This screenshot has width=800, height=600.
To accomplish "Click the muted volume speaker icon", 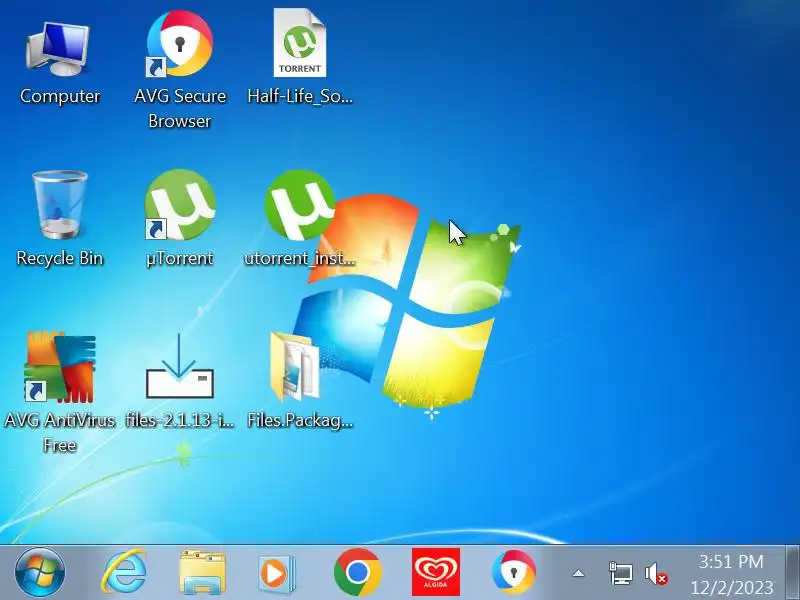I will [x=656, y=573].
